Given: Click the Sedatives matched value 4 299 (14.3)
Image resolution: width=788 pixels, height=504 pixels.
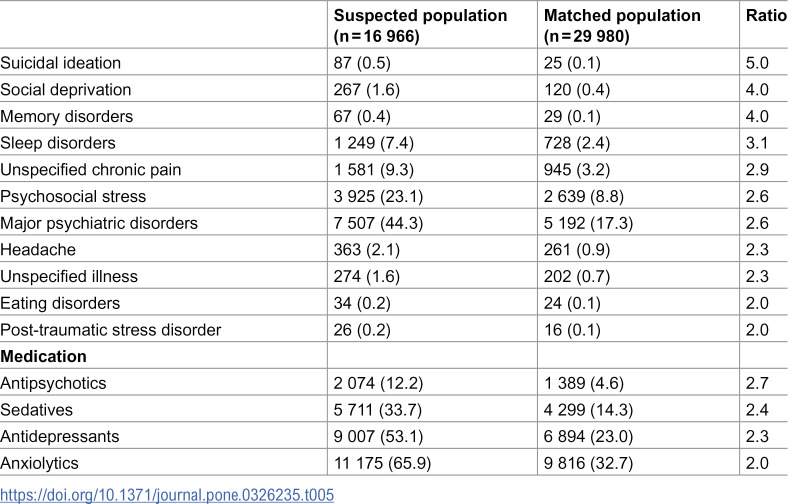Looking at the screenshot, I should [x=588, y=410].
